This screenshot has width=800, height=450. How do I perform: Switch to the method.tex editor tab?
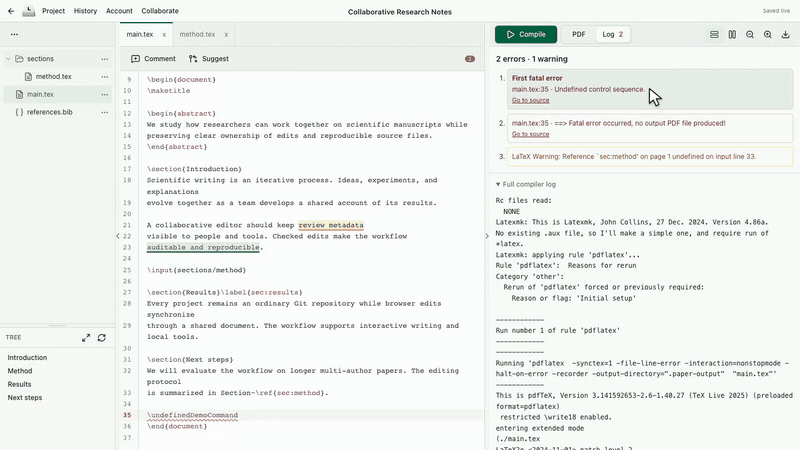(197, 34)
